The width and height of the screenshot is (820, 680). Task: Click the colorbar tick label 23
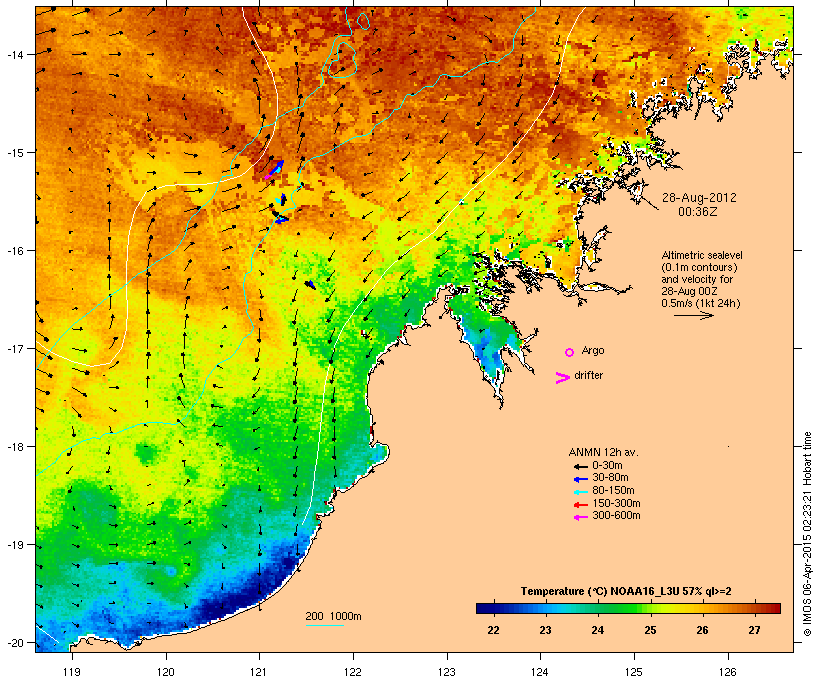click(x=545, y=630)
